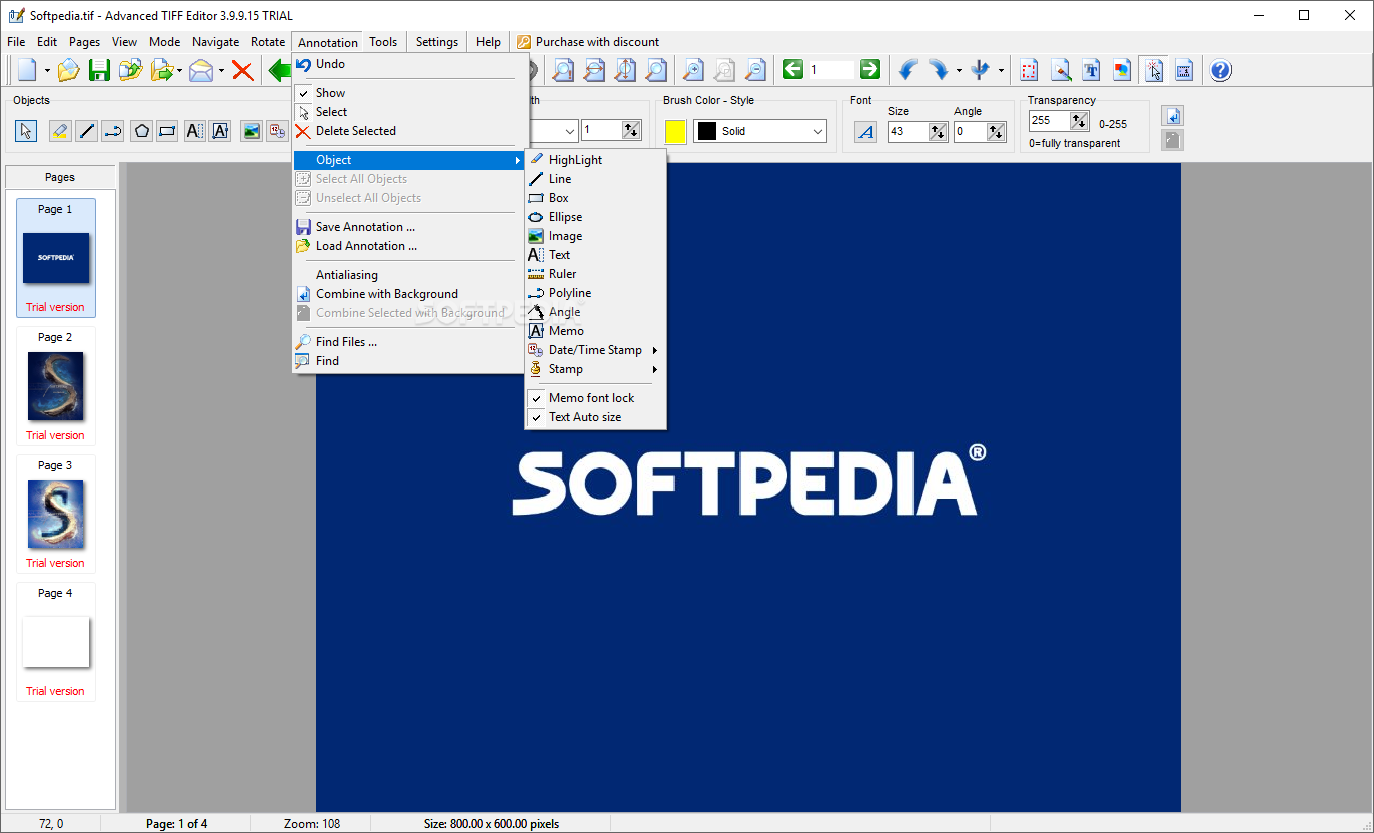Open dropdown arrow next to New document icon

[x=47, y=71]
